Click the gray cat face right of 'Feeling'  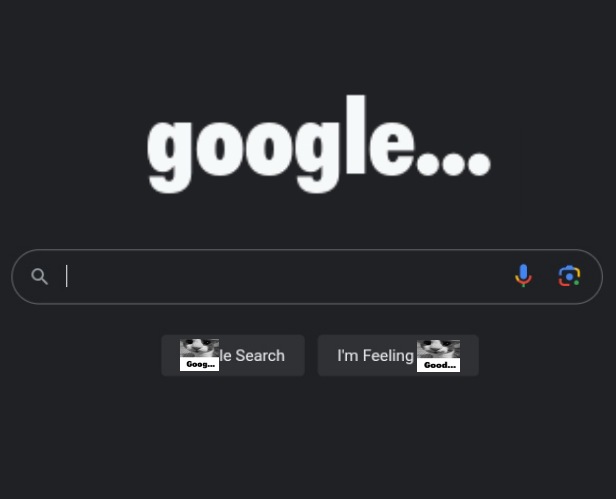pyautogui.click(x=438, y=349)
